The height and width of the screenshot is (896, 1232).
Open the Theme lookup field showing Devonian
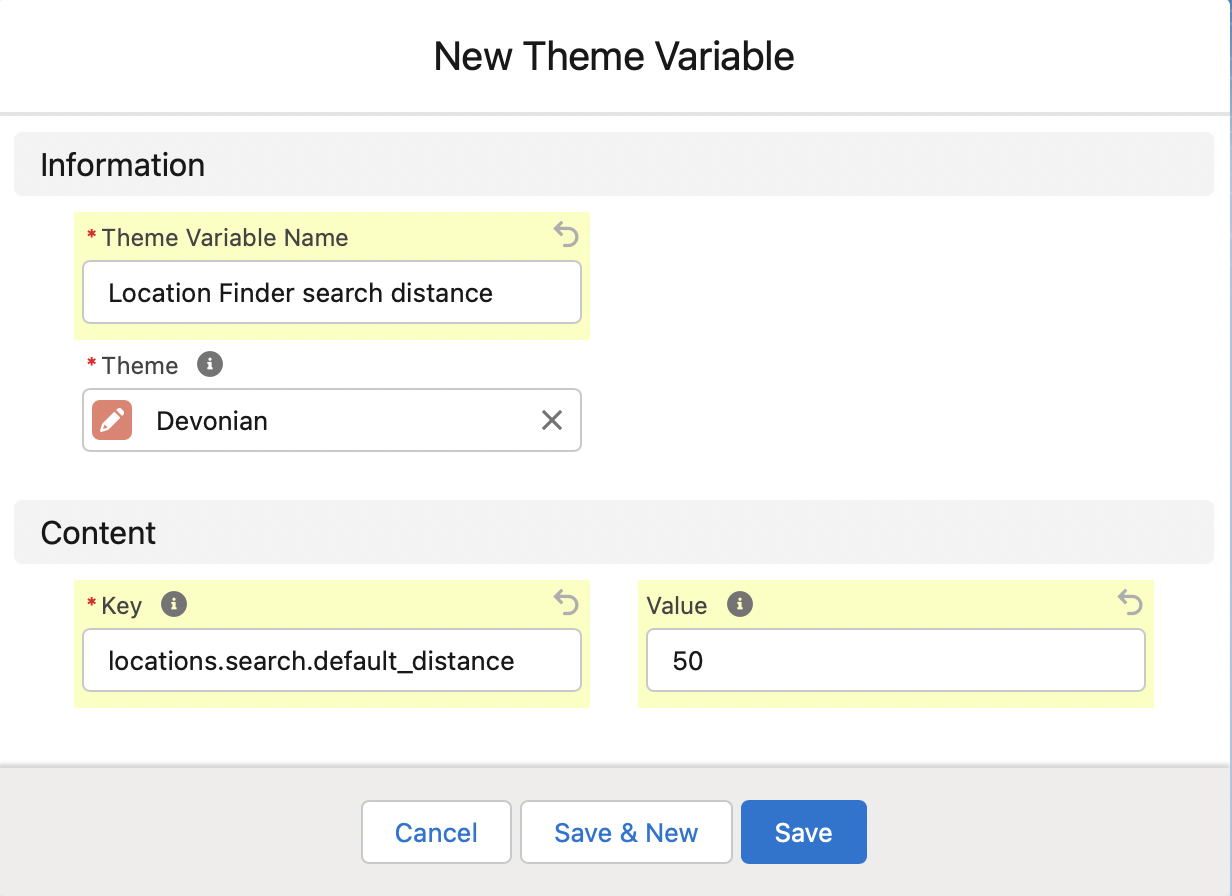(x=340, y=420)
